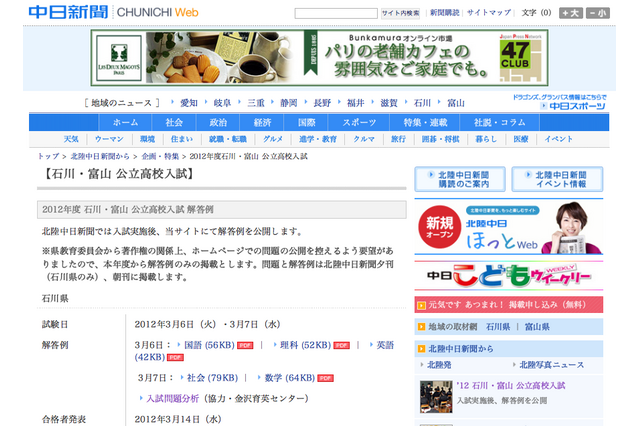The height and width of the screenshot is (426, 640).
Task: Select 岐阜 regional news
Action: (222, 103)
